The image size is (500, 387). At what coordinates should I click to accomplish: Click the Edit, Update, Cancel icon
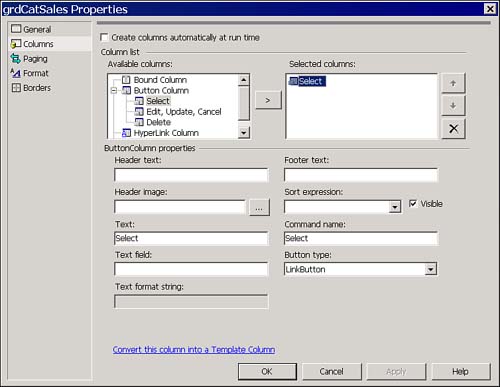(139, 112)
